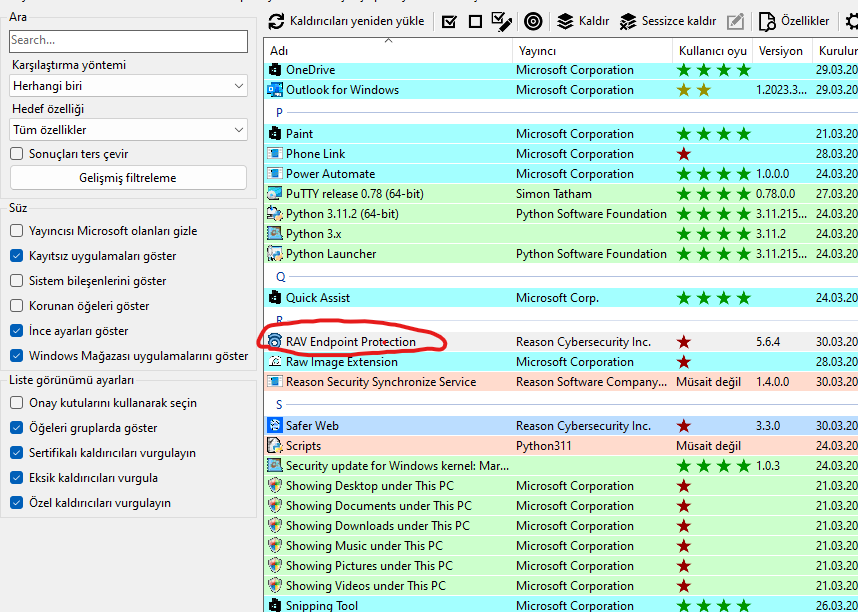The height and width of the screenshot is (612, 858).
Task: Click the Phone Link app icon
Action: (x=275, y=154)
